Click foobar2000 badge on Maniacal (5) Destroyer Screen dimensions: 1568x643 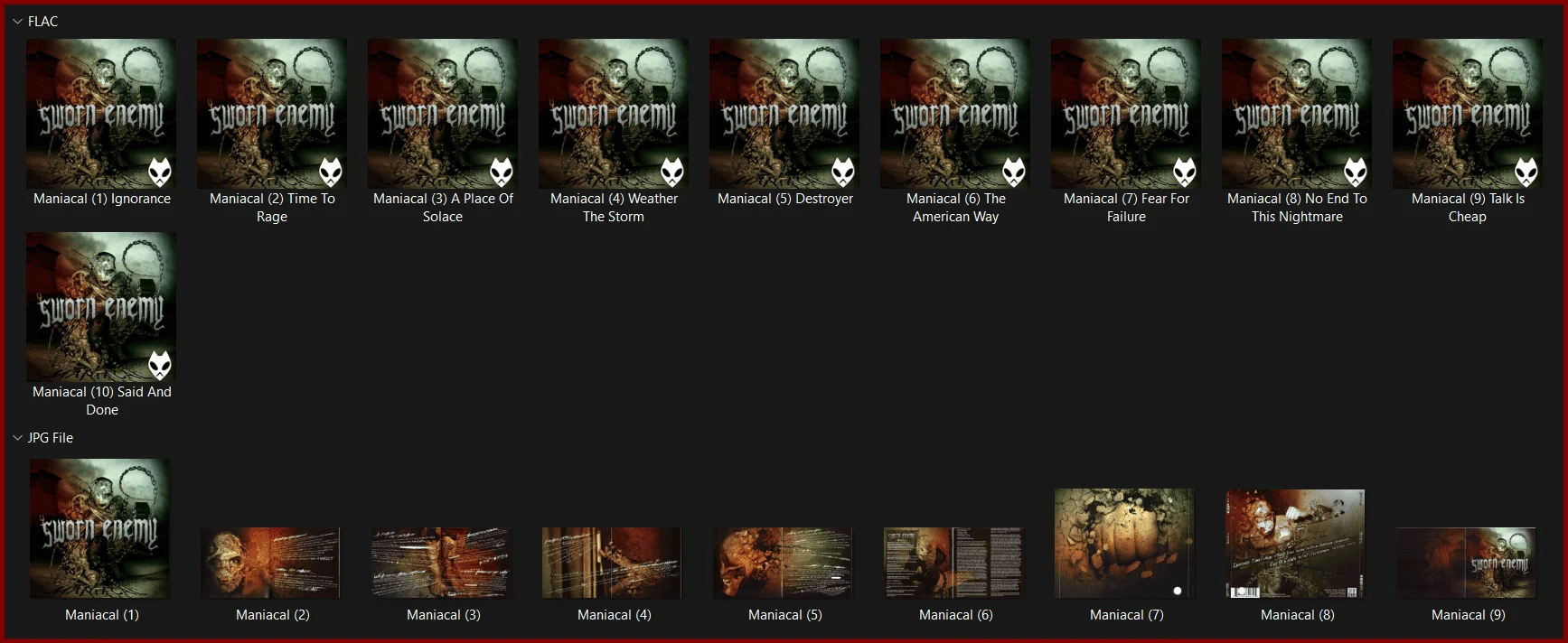[x=843, y=172]
